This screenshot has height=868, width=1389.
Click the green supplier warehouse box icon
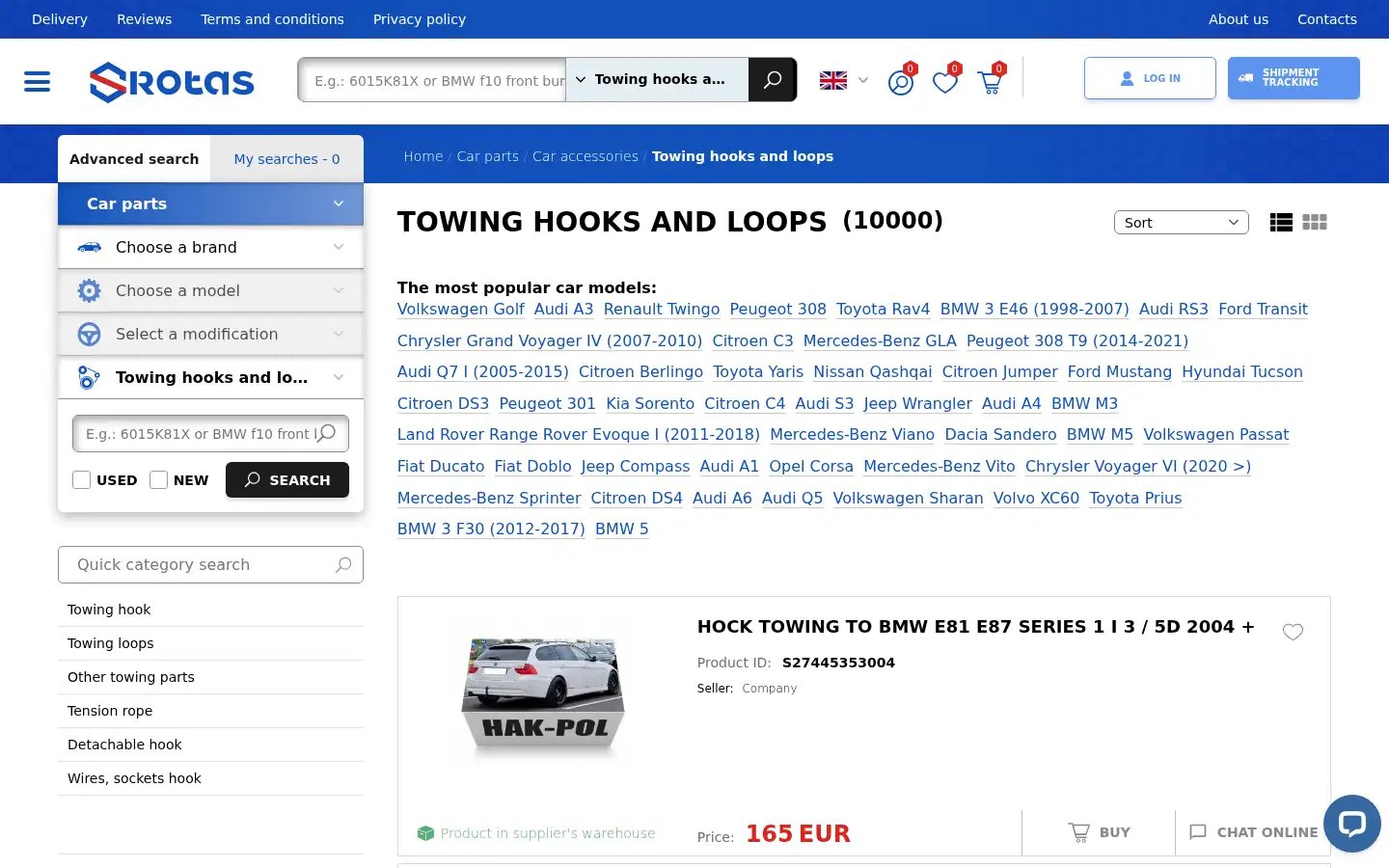click(x=425, y=833)
